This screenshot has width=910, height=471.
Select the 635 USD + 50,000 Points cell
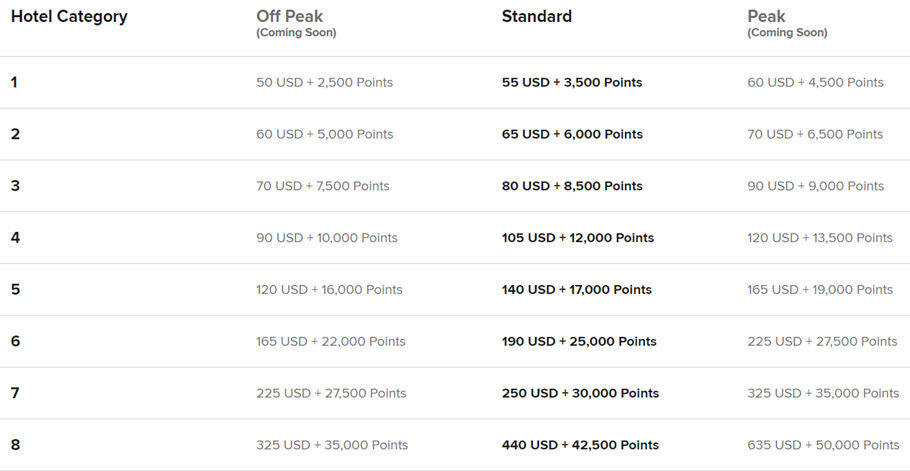[824, 445]
